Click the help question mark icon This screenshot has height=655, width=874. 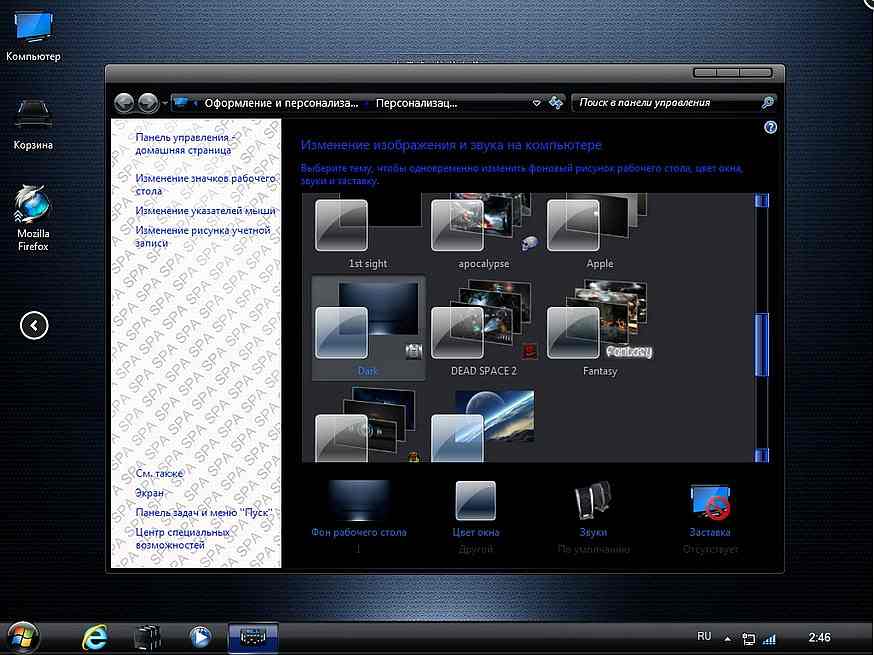(x=770, y=128)
